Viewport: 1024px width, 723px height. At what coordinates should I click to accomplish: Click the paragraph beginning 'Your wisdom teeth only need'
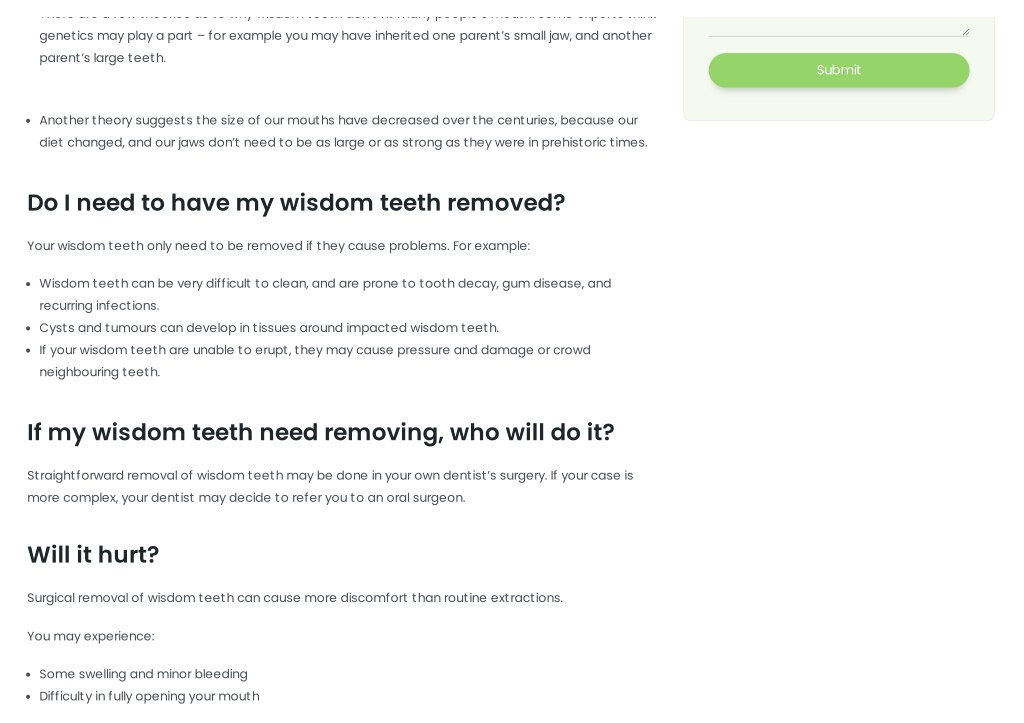click(x=278, y=246)
